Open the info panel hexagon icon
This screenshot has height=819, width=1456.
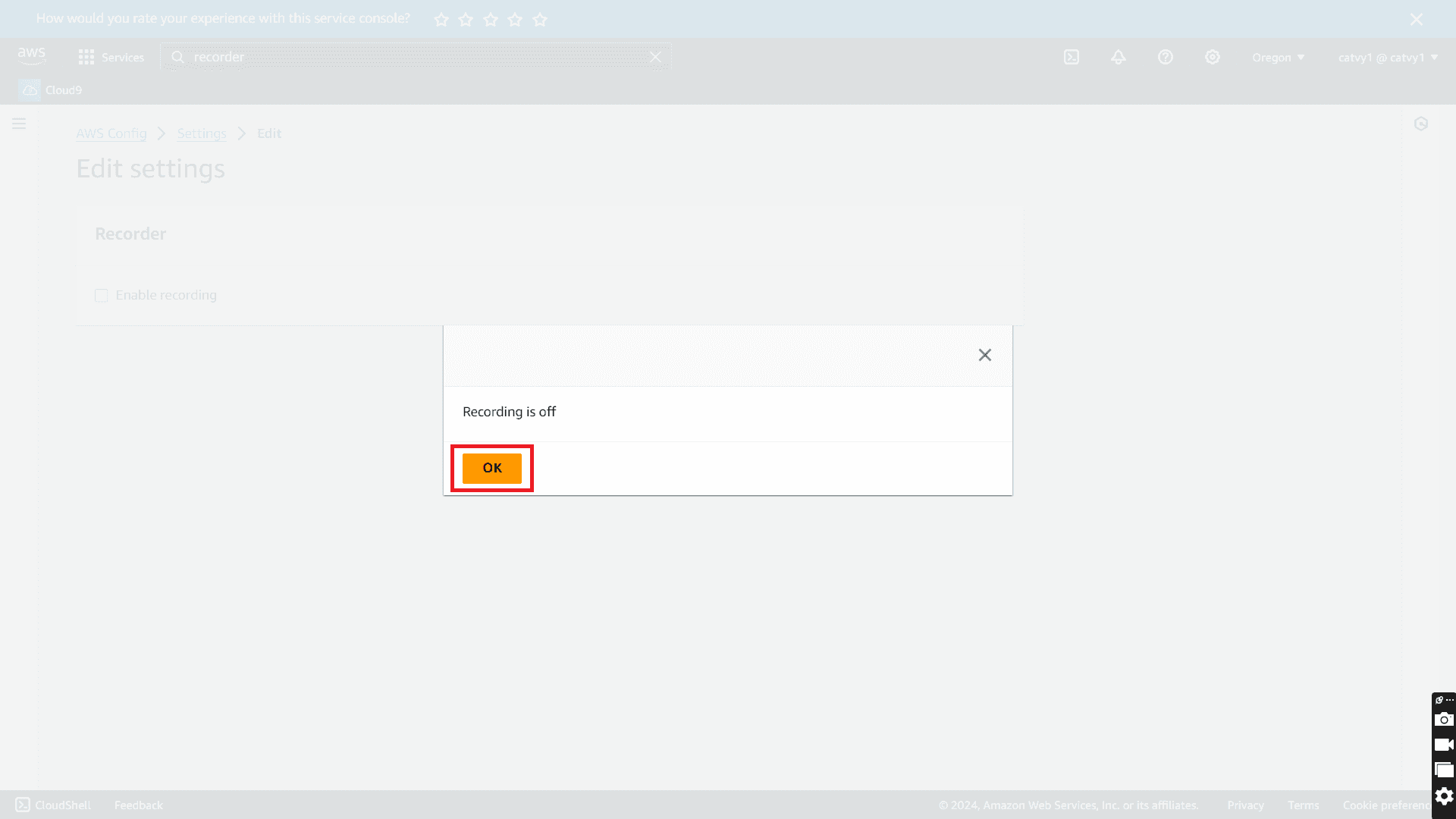(x=1421, y=124)
